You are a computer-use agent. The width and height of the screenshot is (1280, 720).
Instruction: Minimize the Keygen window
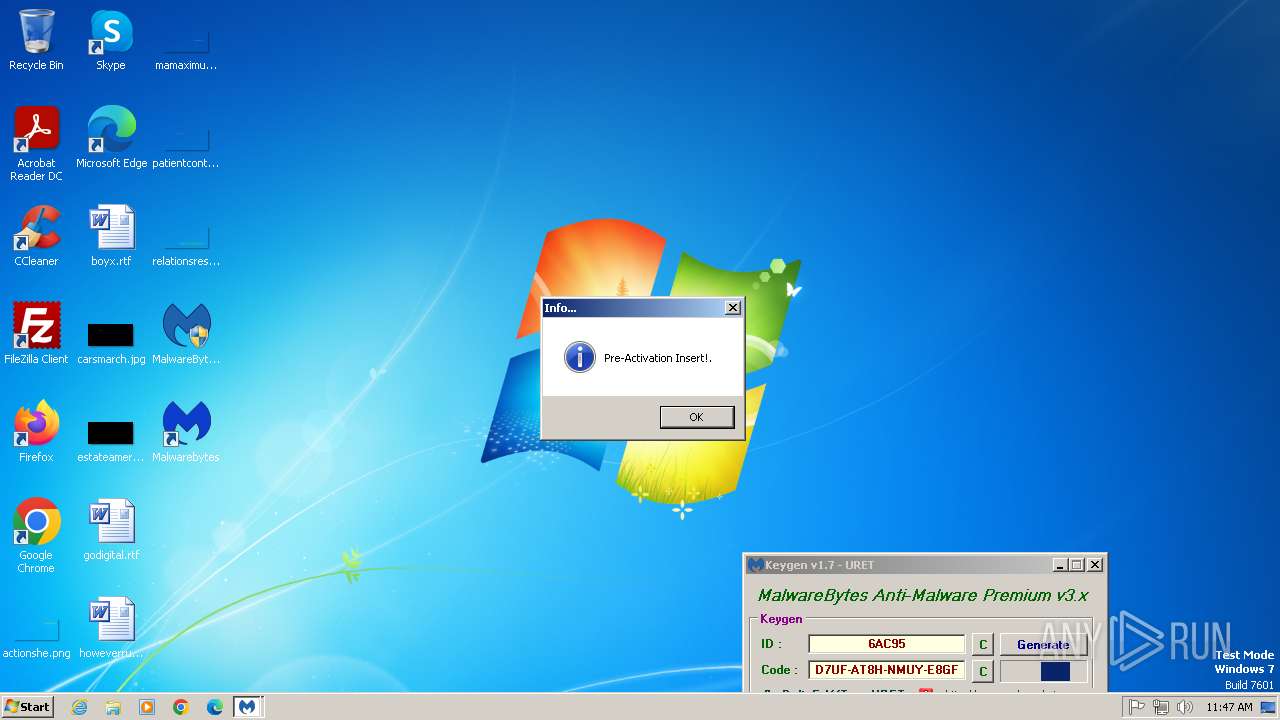point(1059,565)
